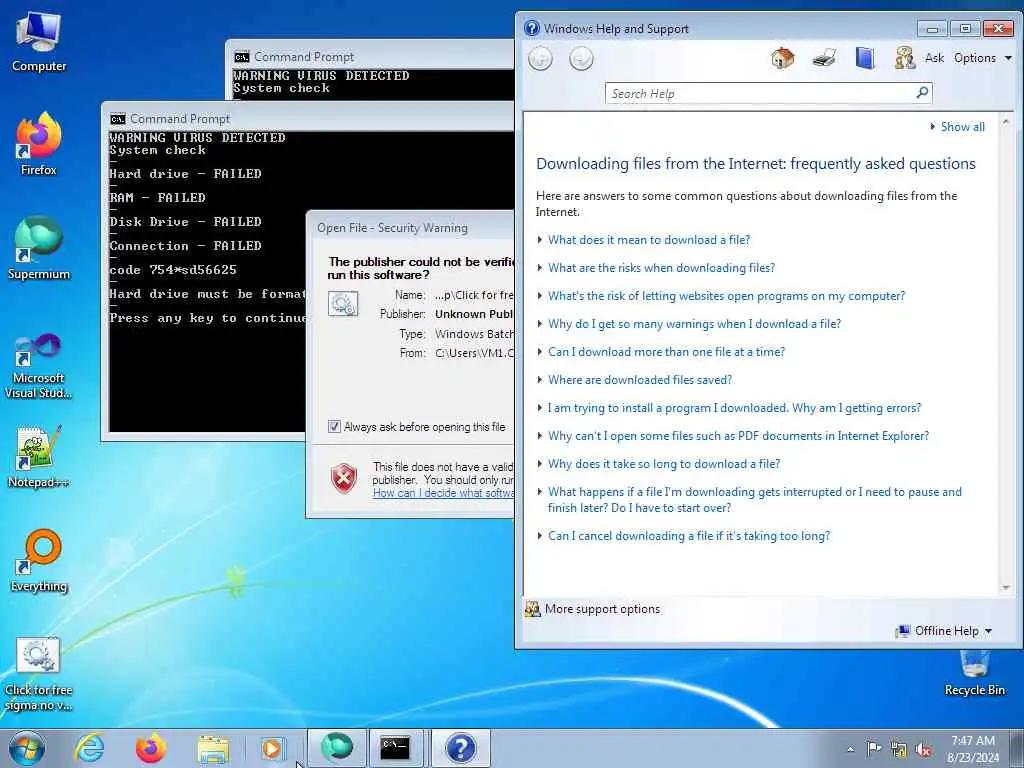Launch Internet Explorer from taskbar
Viewport: 1024px width, 768px height.
click(x=89, y=748)
